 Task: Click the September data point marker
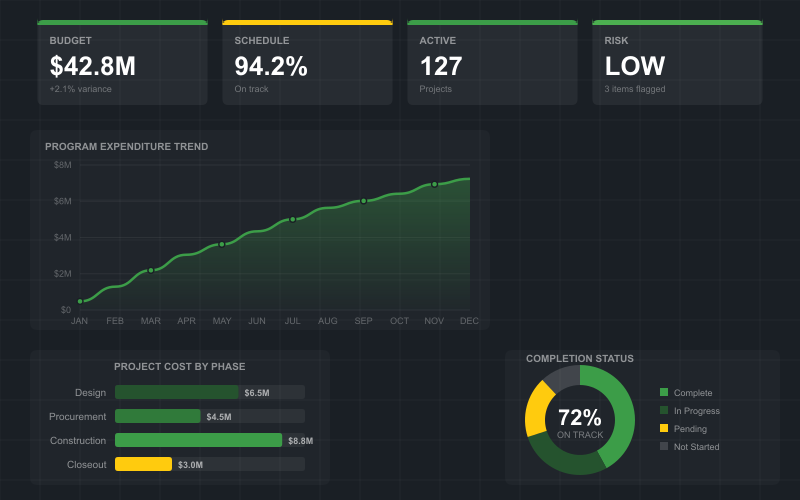click(x=364, y=201)
